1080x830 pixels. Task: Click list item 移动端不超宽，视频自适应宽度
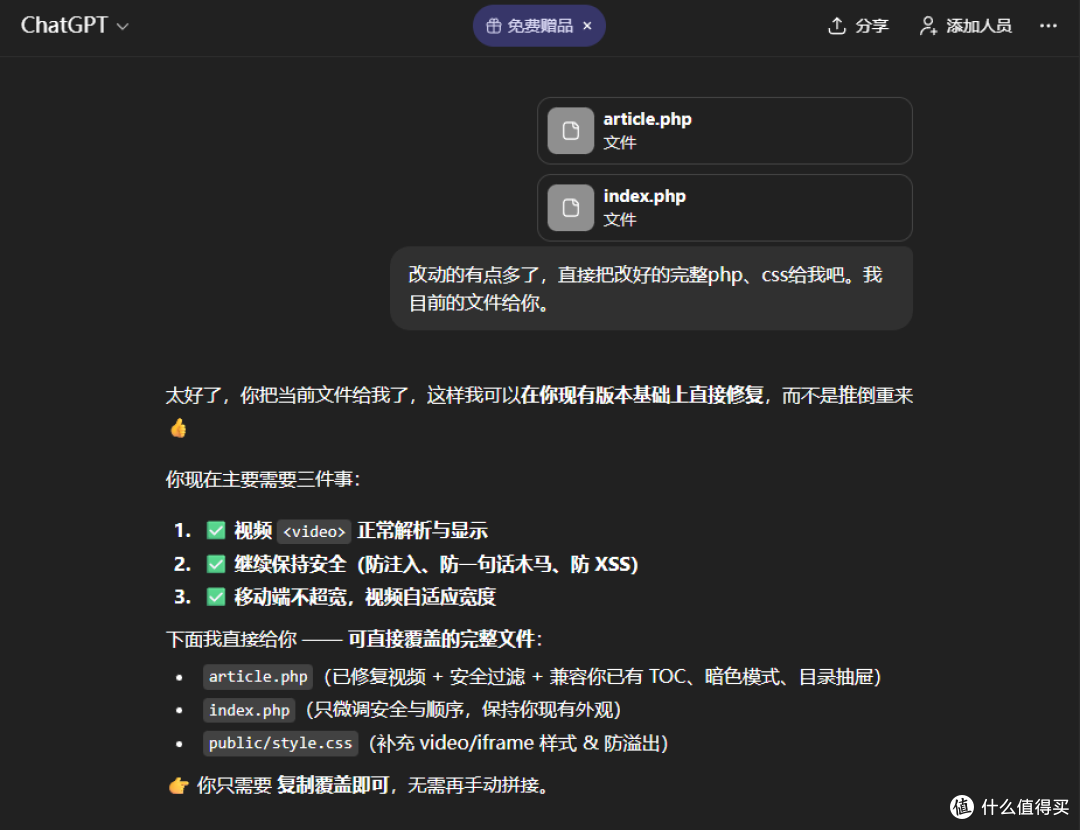point(365,597)
